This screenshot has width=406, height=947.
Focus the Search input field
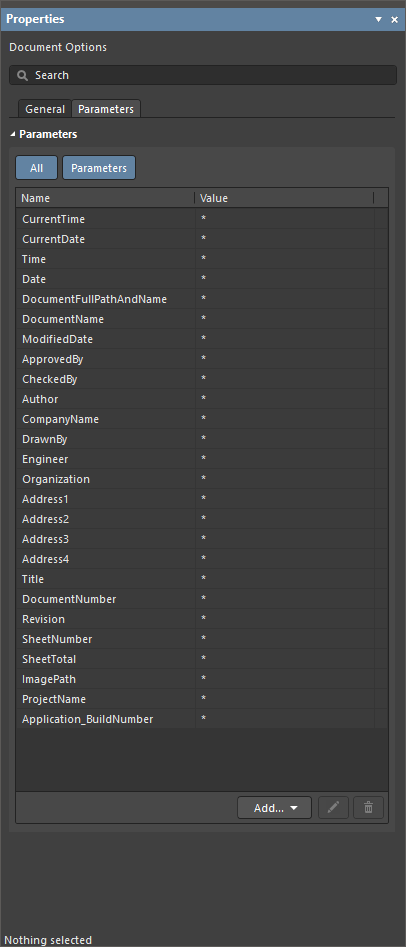pos(203,75)
